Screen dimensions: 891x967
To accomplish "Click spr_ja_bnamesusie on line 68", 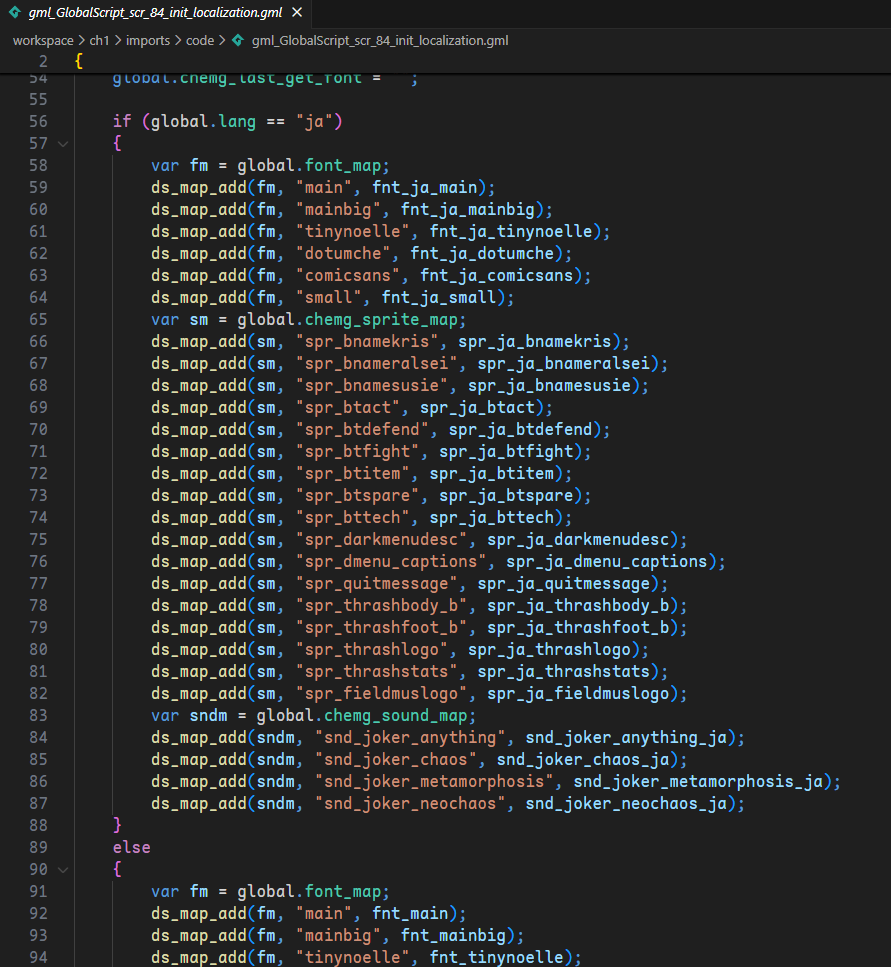I will pos(549,385).
